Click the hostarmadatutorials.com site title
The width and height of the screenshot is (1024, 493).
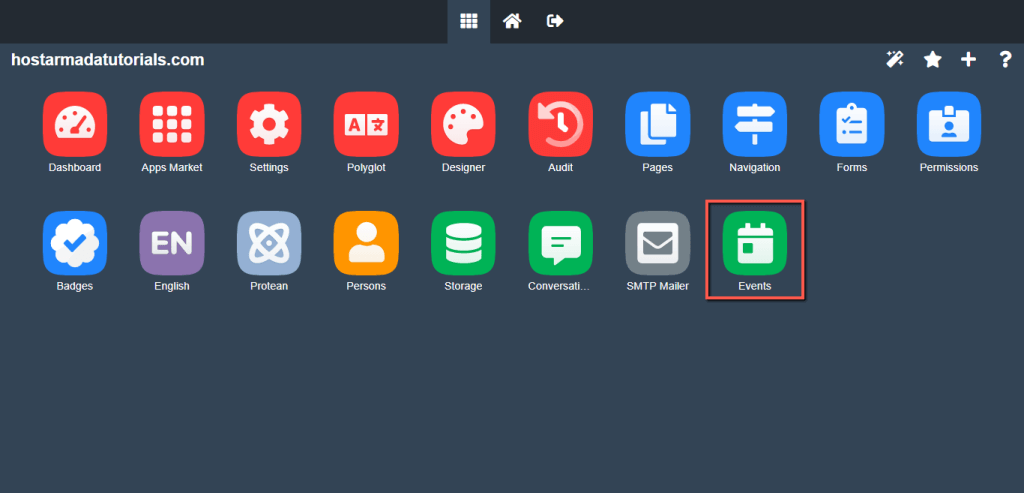108,60
